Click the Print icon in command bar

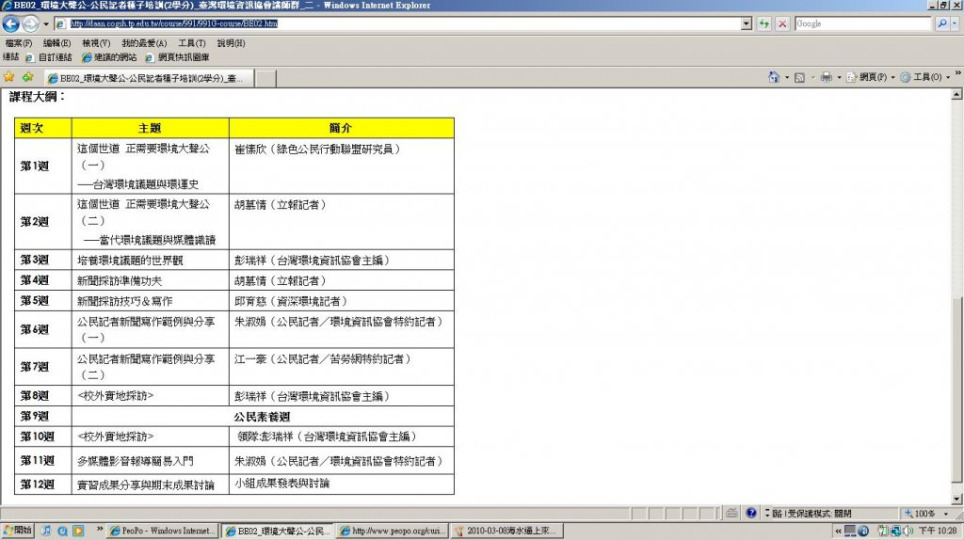[x=826, y=77]
